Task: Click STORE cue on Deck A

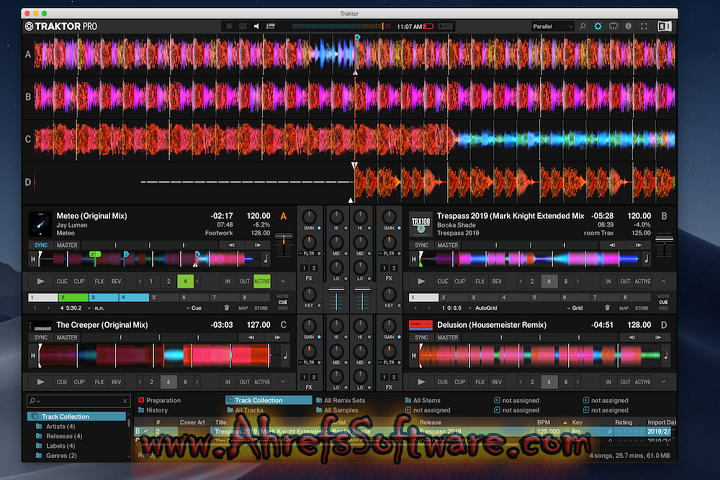Action: [x=261, y=308]
